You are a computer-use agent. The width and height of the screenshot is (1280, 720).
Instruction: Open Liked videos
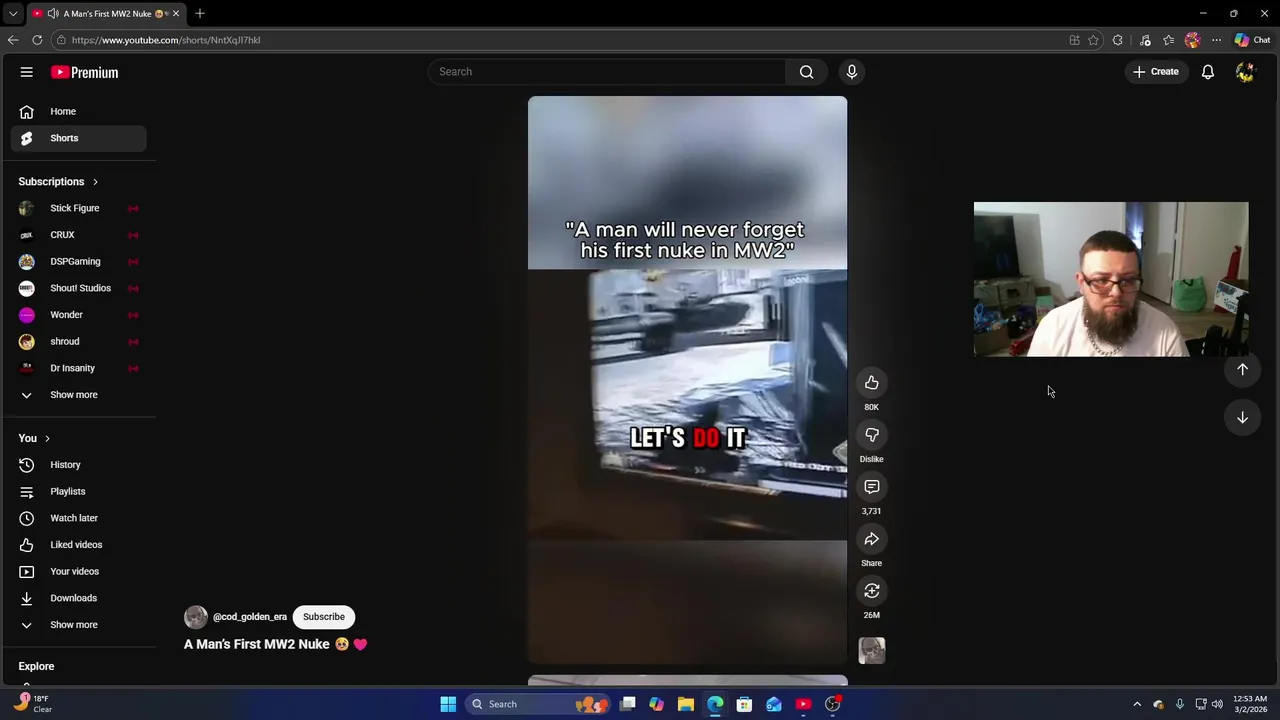(x=78, y=545)
